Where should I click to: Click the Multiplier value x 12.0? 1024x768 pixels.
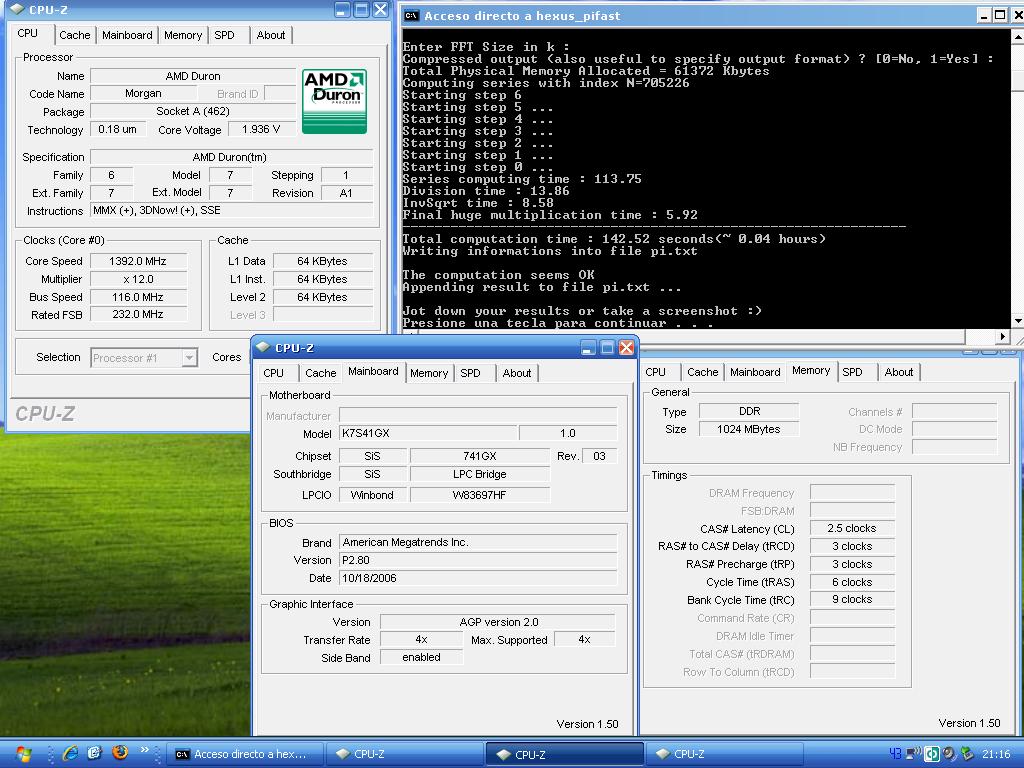click(x=138, y=279)
